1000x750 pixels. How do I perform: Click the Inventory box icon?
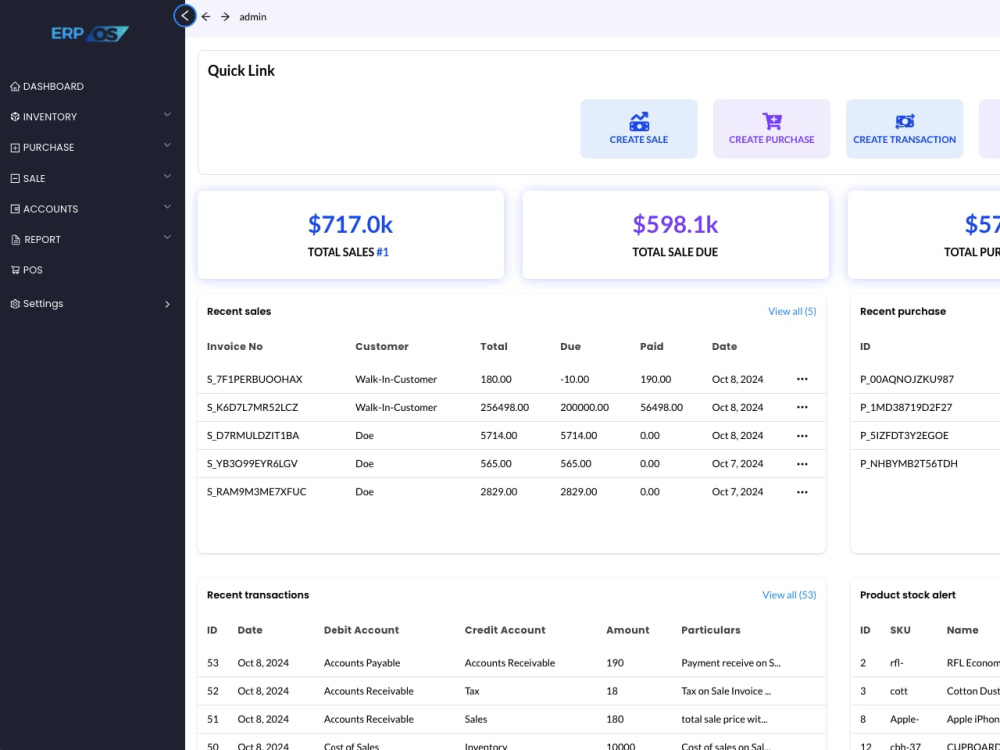coord(15,117)
